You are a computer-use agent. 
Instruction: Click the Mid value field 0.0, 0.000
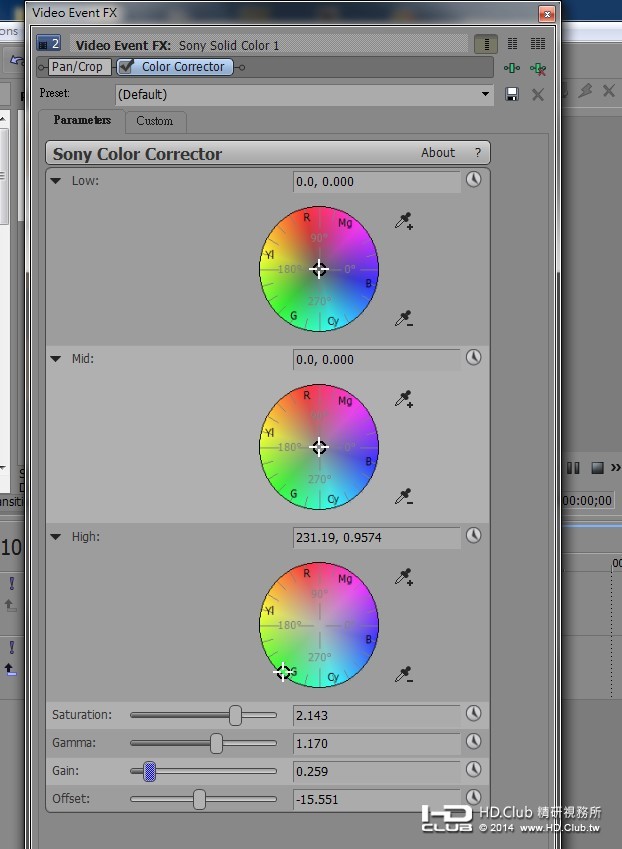(377, 360)
